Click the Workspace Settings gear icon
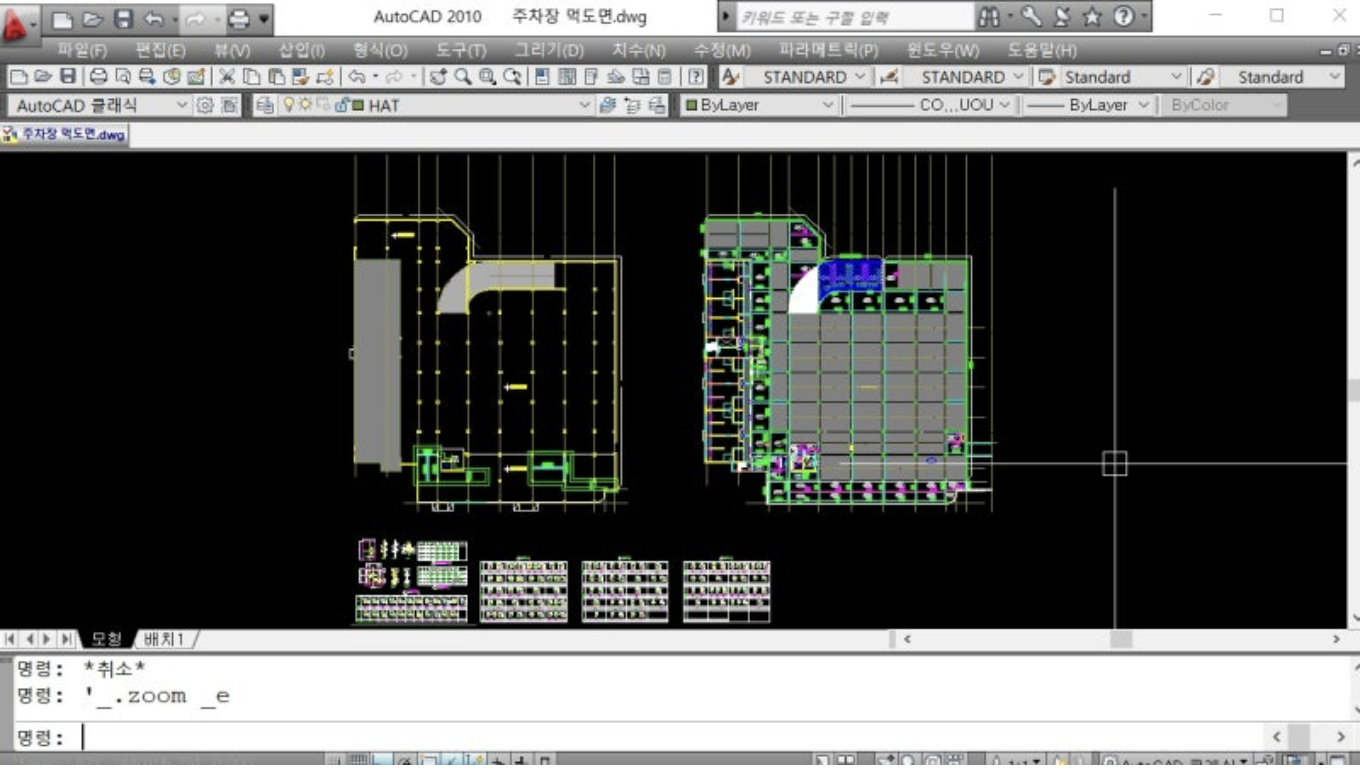This screenshot has height=770, width=1360. [x=206, y=105]
